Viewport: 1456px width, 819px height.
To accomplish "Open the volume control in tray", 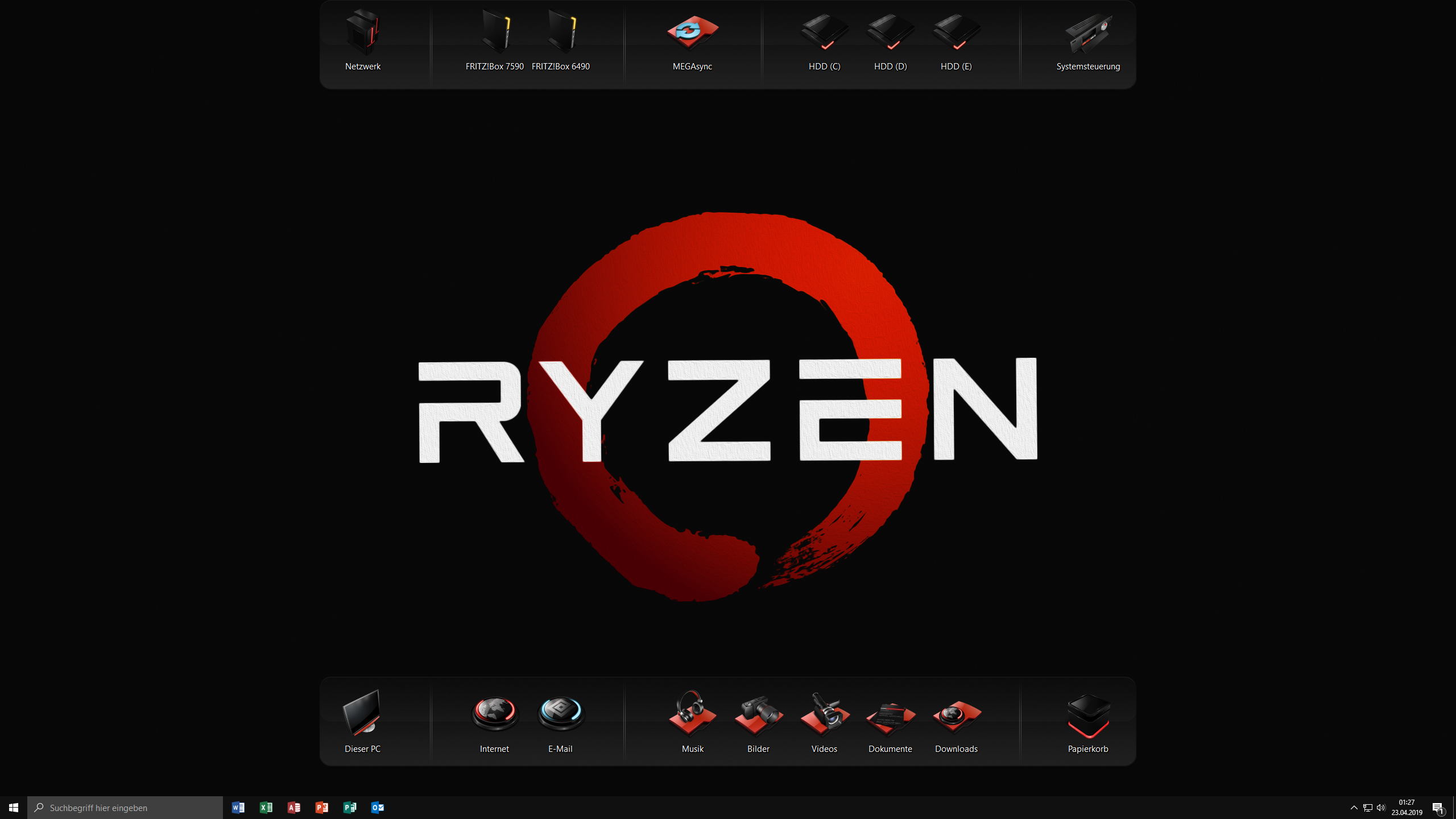I will point(1381,808).
